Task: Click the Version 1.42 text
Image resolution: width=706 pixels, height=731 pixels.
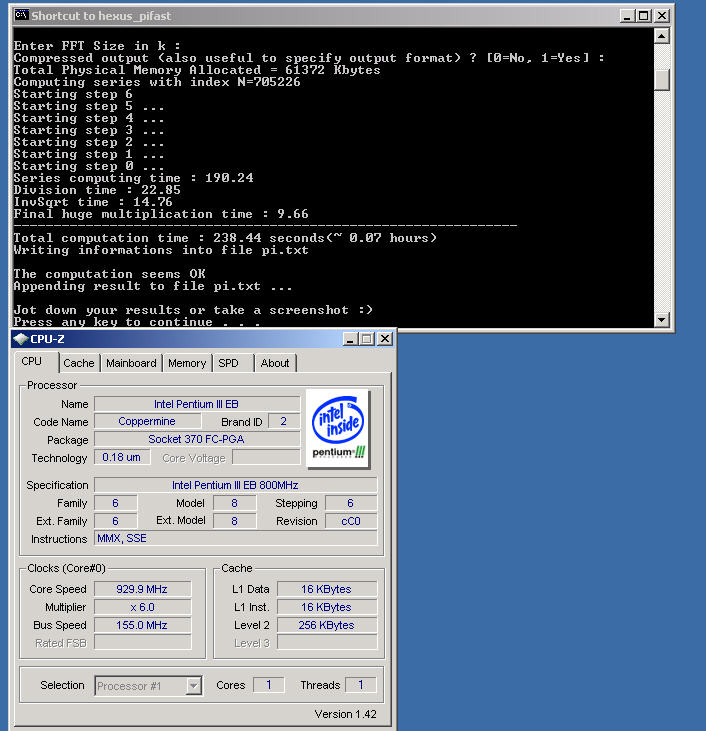Action: point(346,714)
